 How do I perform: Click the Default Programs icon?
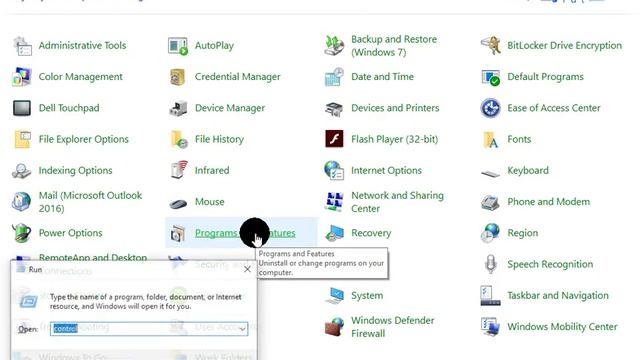[x=491, y=77]
